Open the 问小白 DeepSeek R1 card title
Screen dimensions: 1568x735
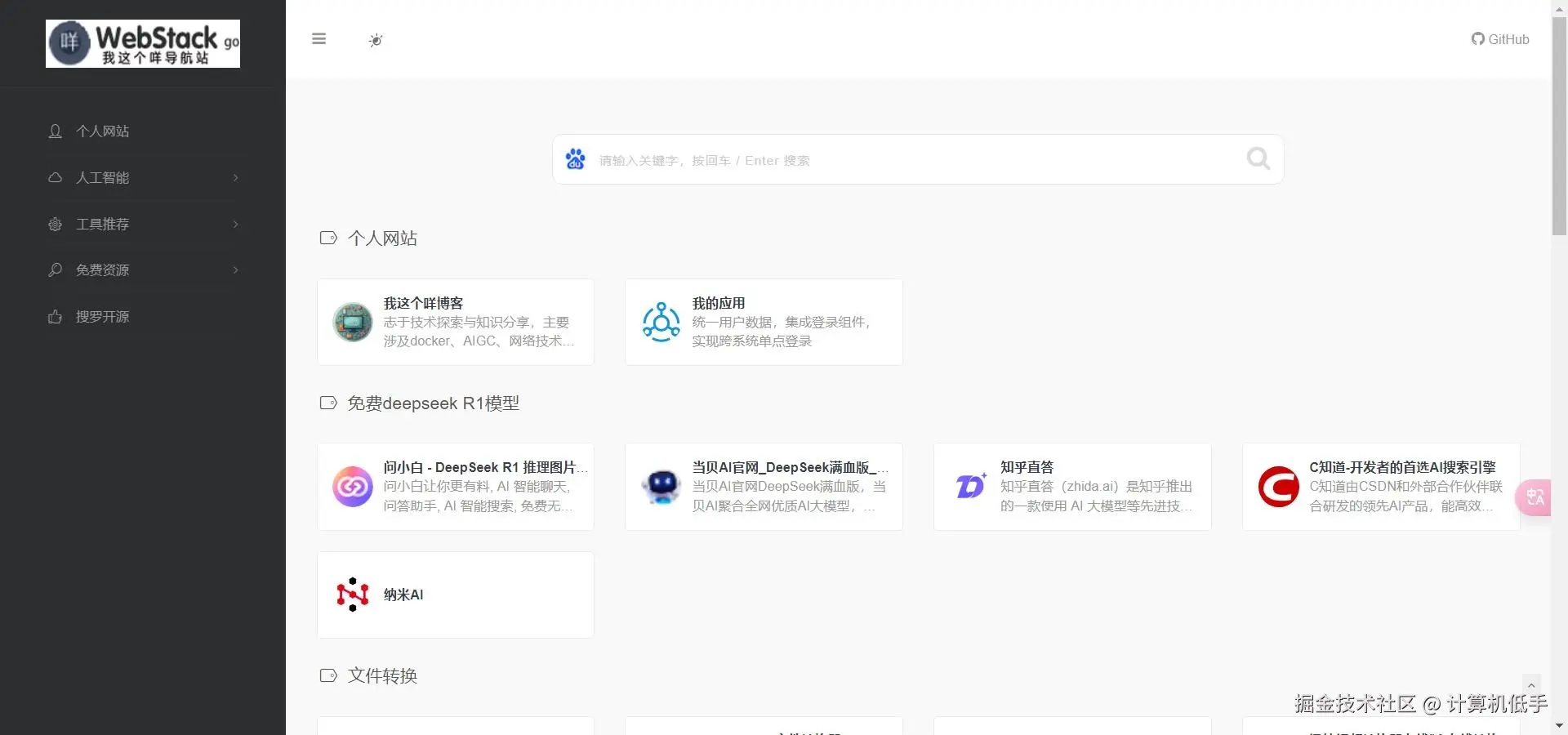(485, 467)
